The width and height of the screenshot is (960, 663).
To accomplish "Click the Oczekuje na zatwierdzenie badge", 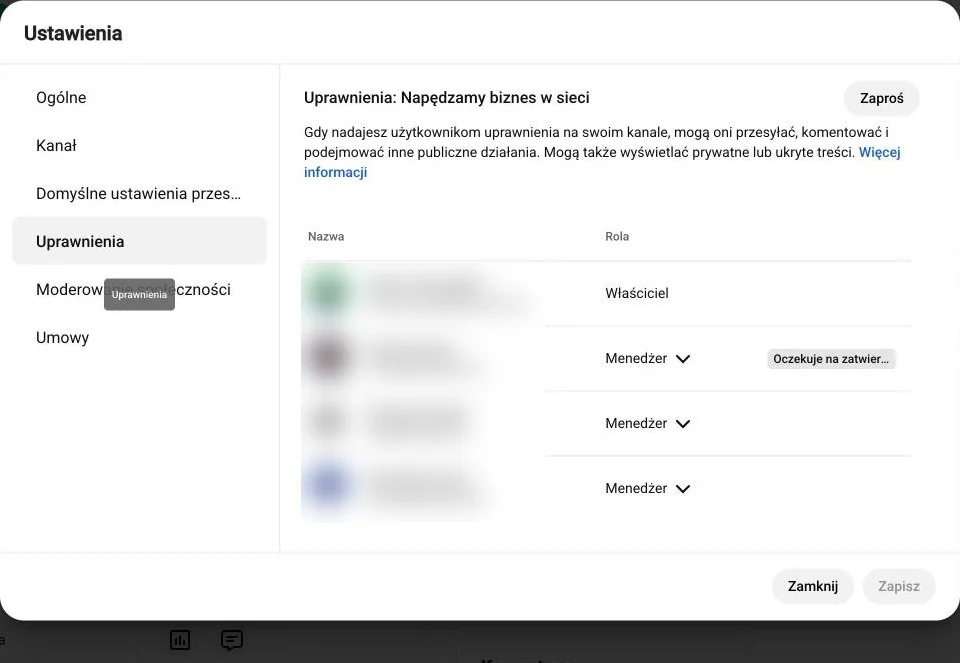I will pyautogui.click(x=831, y=359).
